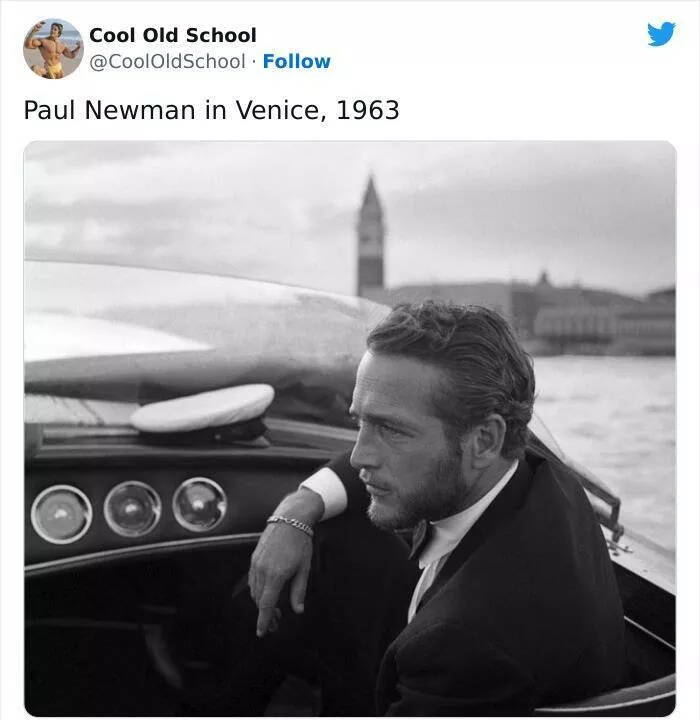Viewport: 700px width, 720px height.
Task: Follow the Cool Old School account
Action: 296,61
